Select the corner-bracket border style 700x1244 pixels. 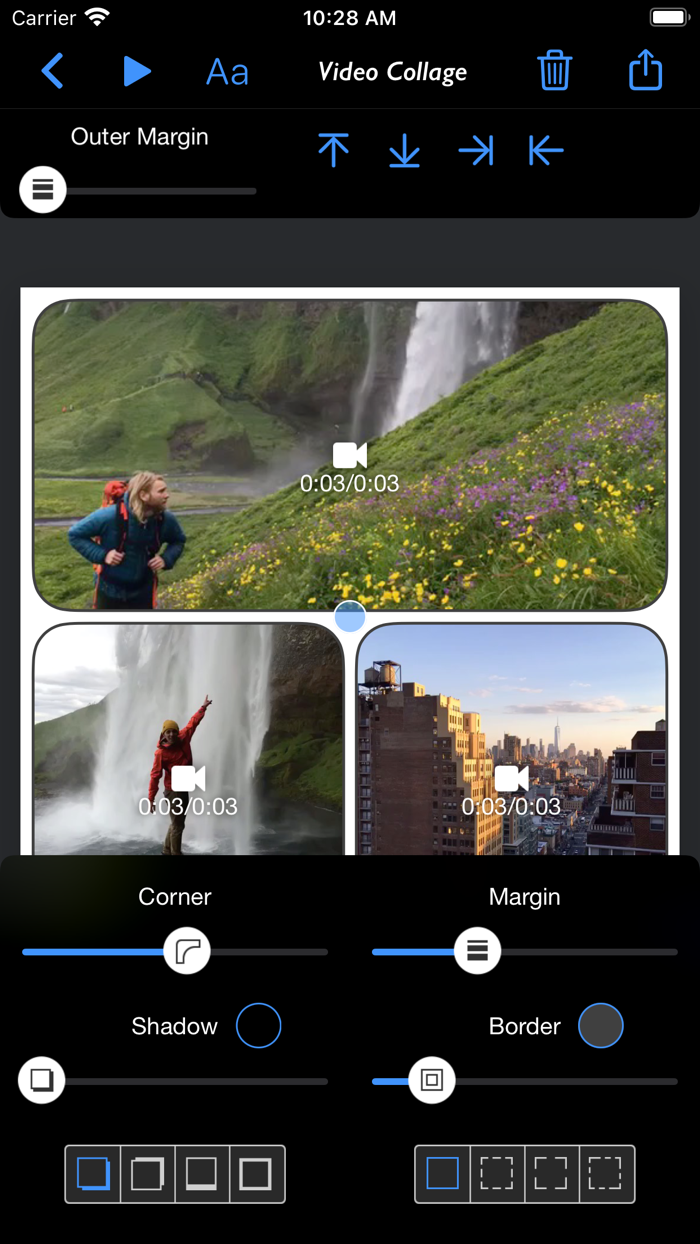pos(551,1174)
